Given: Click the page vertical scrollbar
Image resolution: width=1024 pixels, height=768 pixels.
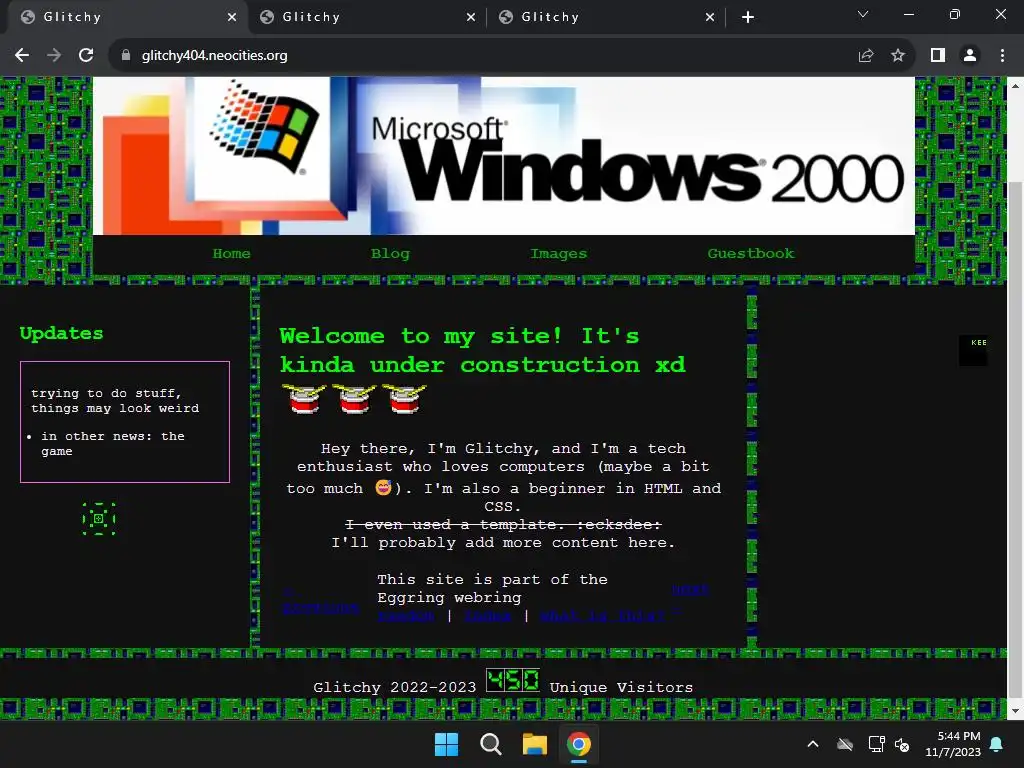Looking at the screenshot, I should (x=1016, y=438).
